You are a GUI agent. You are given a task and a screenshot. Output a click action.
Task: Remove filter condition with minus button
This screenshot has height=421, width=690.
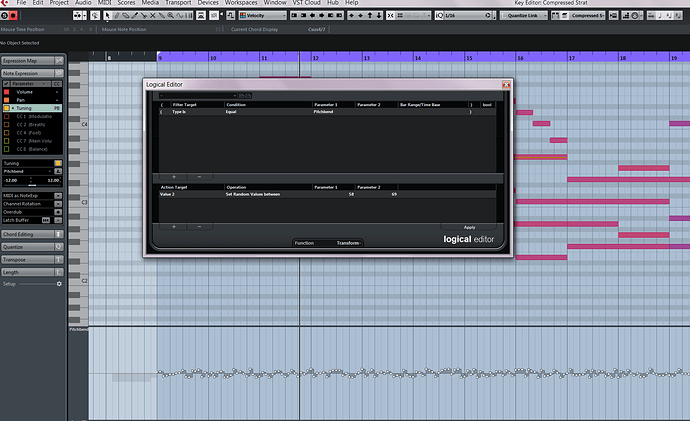point(199,176)
